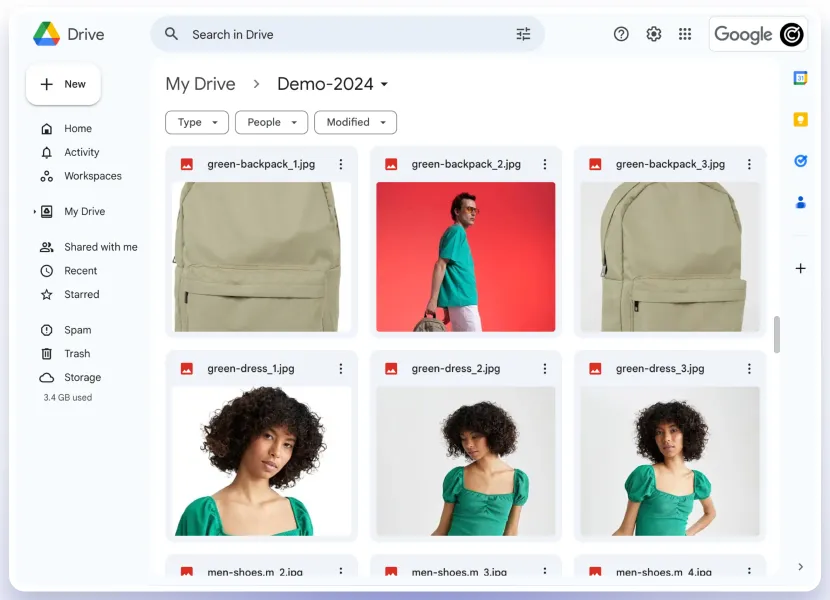Open Google Tasks side panel icon

800,160
